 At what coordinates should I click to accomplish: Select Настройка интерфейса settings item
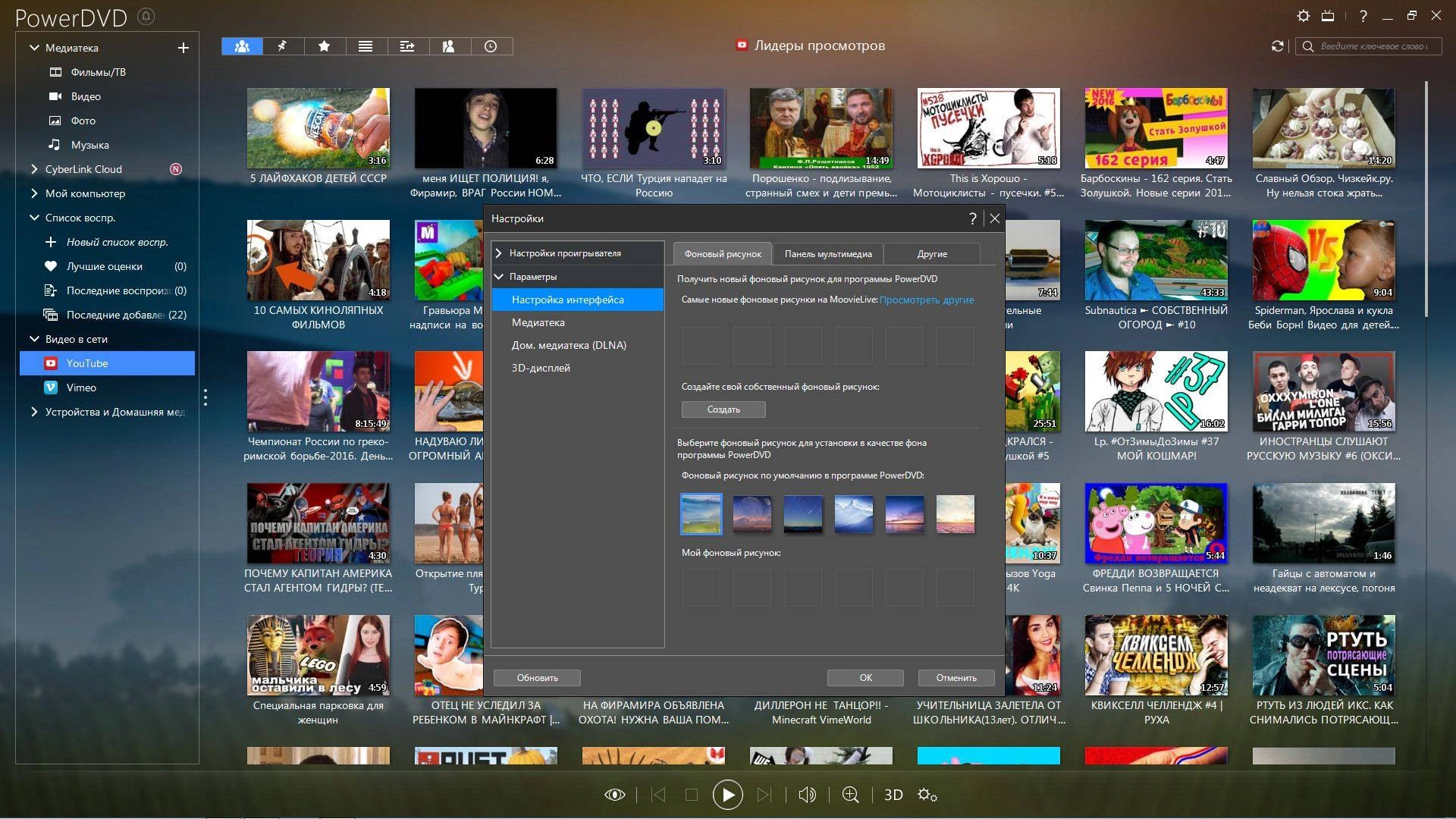pos(578,300)
